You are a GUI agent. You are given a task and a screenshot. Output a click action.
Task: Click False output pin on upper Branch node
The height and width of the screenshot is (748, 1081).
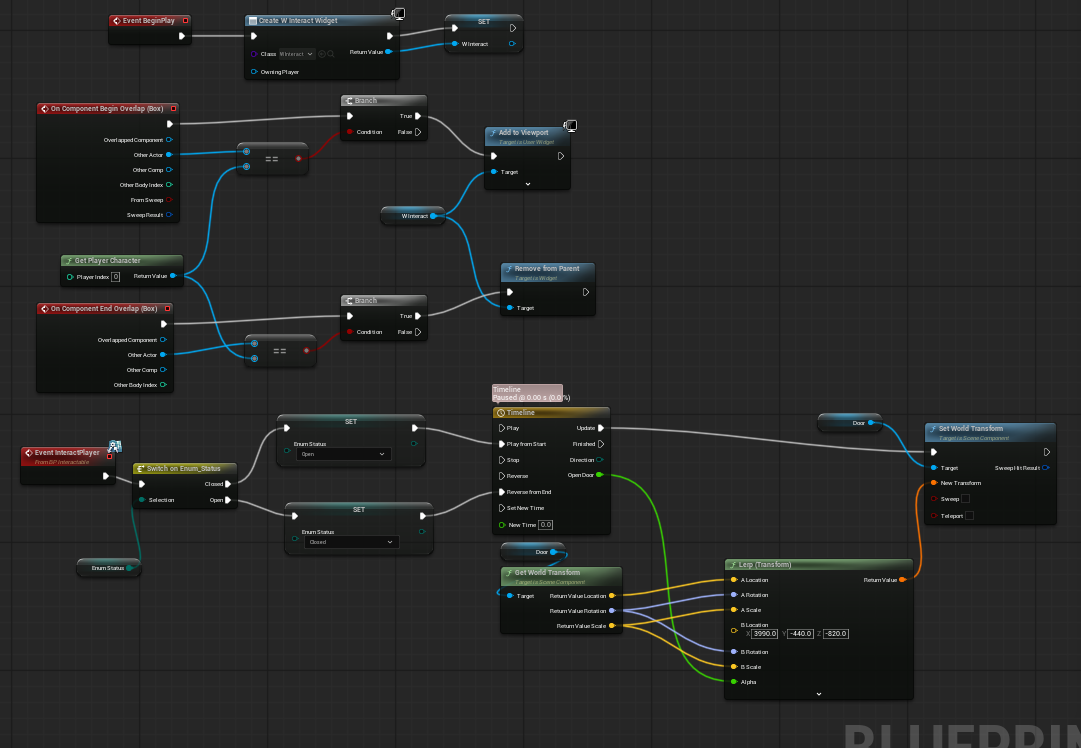pyautogui.click(x=418, y=132)
